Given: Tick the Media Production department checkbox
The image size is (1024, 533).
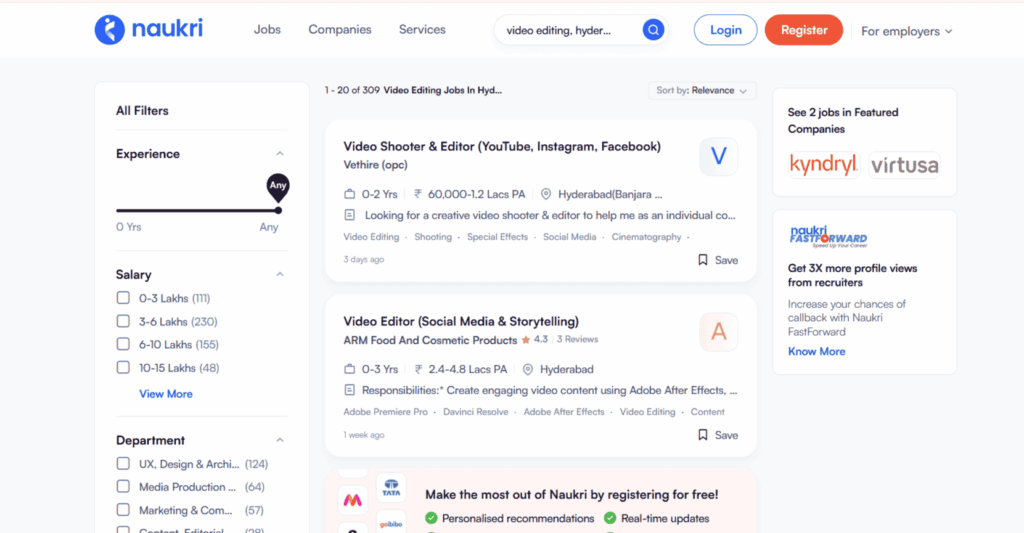Looking at the screenshot, I should coord(123,486).
